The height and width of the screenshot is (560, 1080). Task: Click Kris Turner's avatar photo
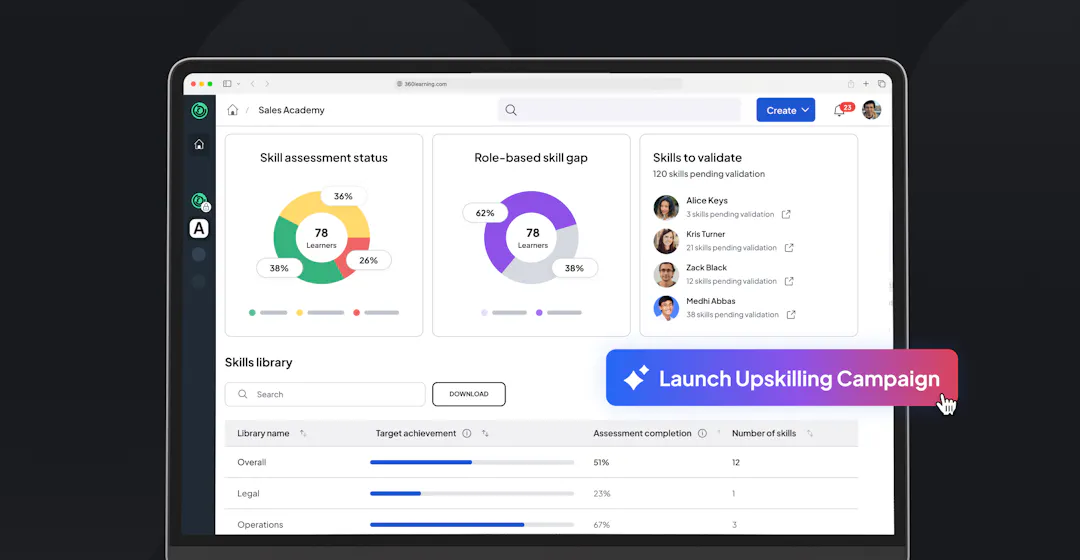666,241
